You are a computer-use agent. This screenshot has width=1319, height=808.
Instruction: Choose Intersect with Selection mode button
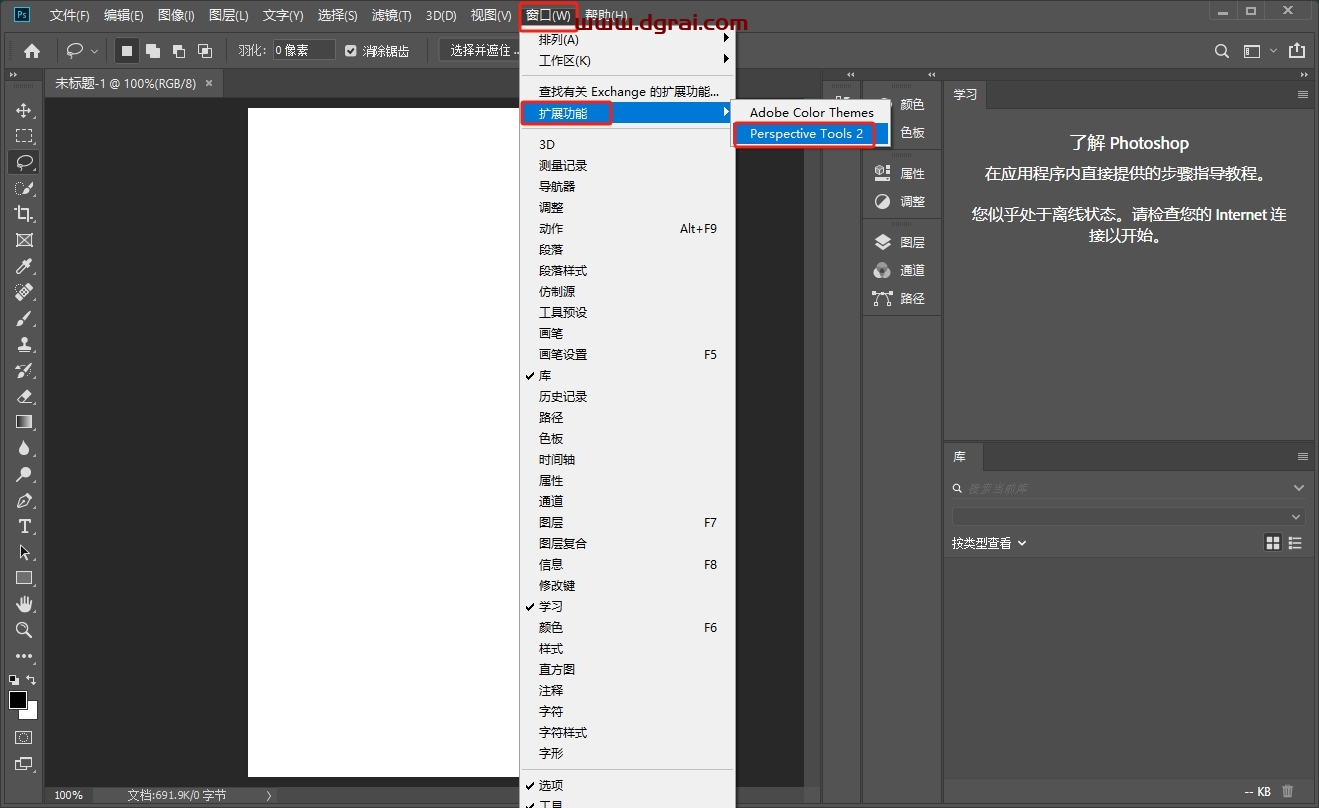click(205, 50)
